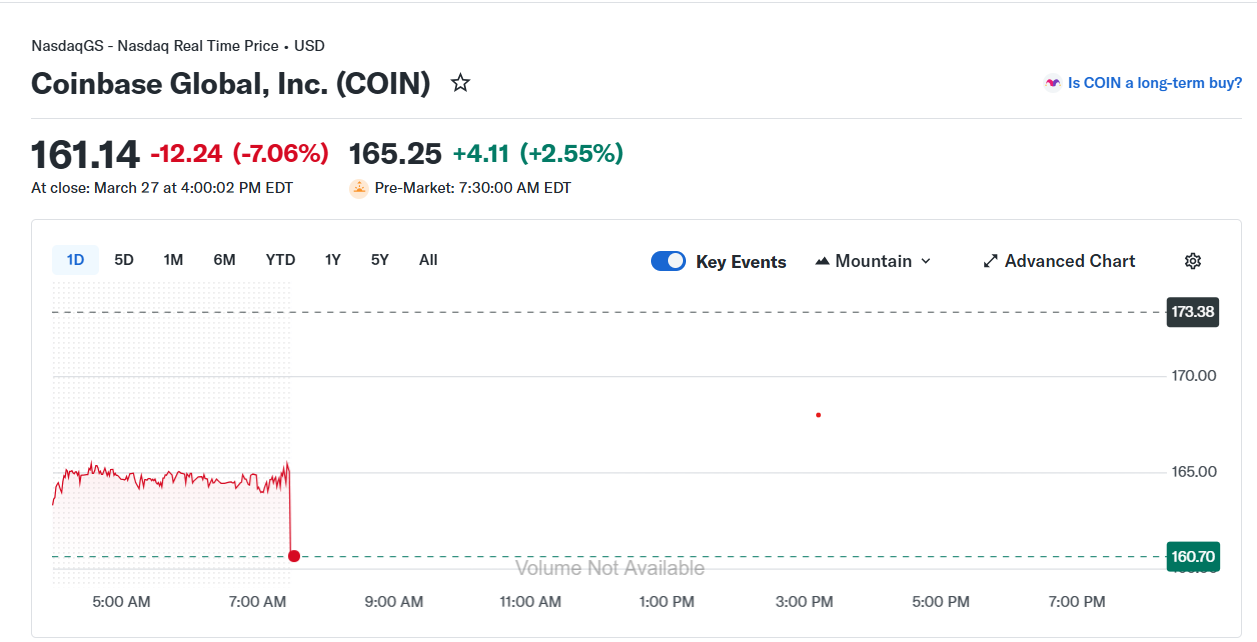This screenshot has height=642, width=1257.
Task: Click the 160.70 current price label
Action: click(1192, 556)
